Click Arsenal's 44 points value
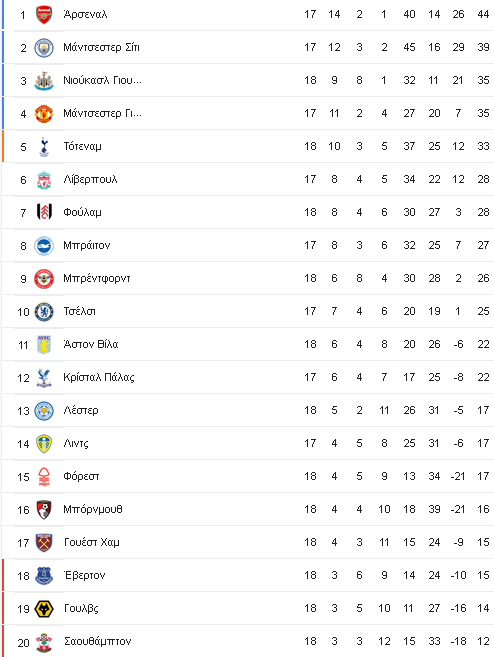This screenshot has height=657, width=494. (x=483, y=14)
